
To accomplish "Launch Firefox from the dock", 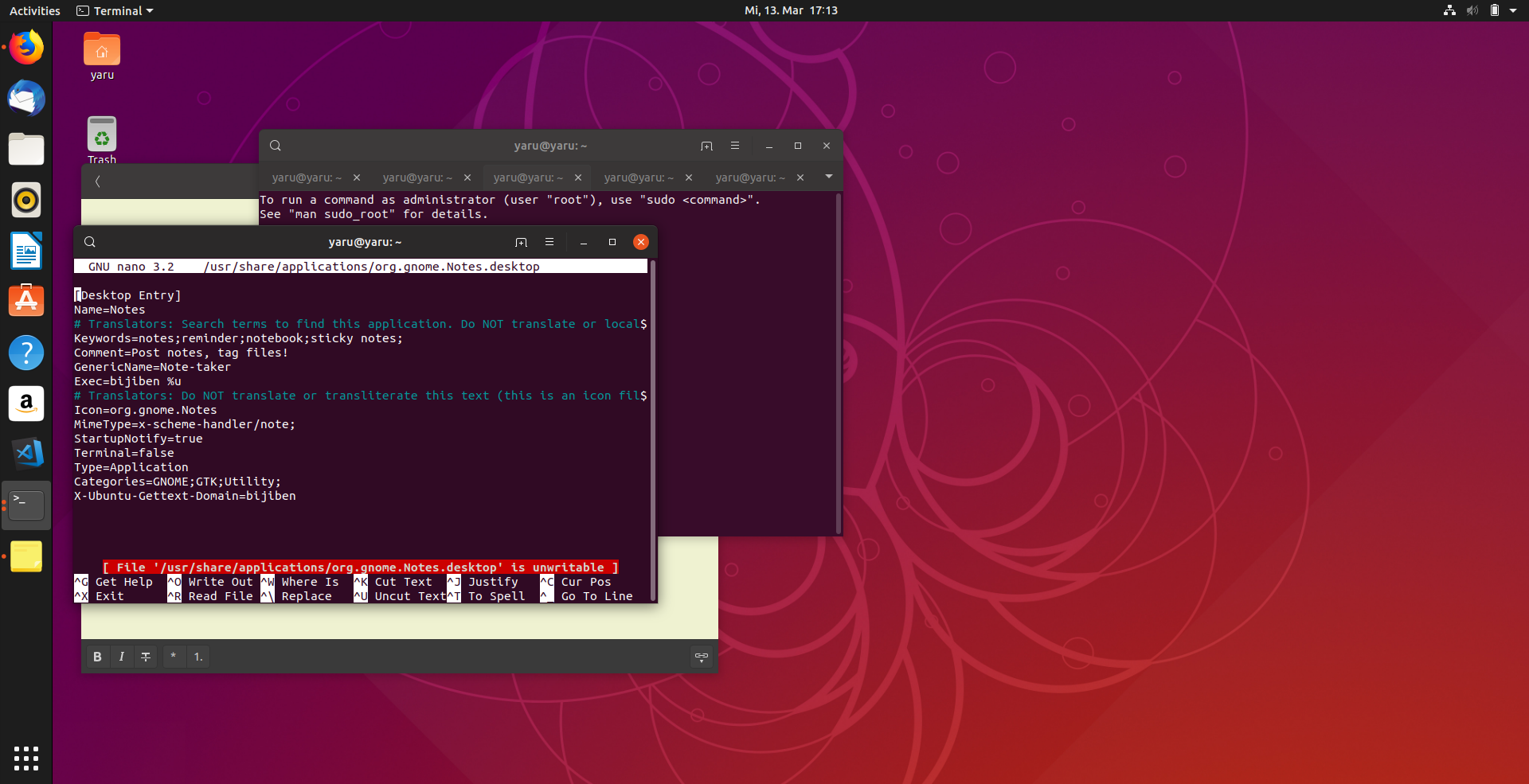I will [x=26, y=47].
